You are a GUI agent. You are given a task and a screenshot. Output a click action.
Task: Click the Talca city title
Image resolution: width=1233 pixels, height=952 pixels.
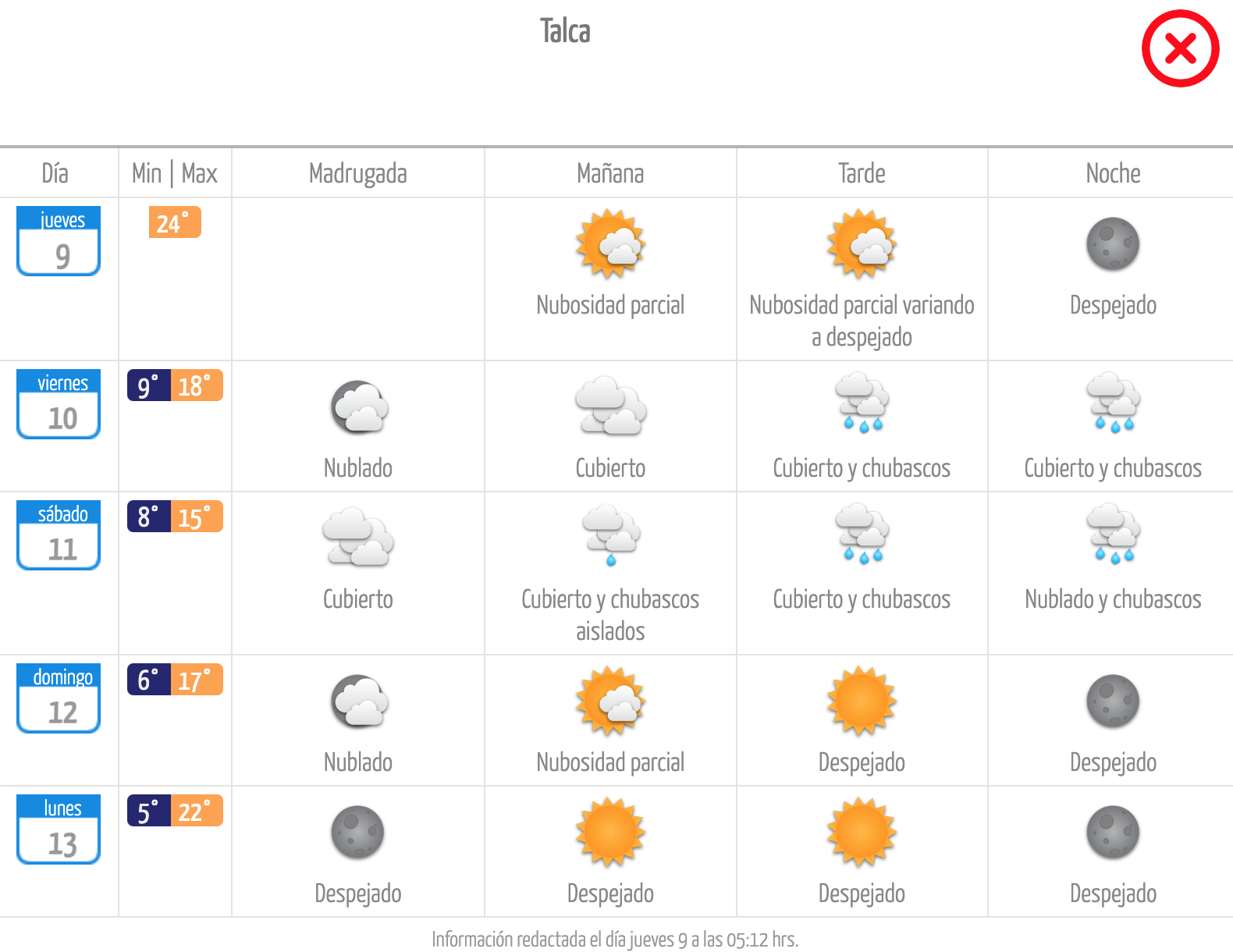(x=565, y=31)
